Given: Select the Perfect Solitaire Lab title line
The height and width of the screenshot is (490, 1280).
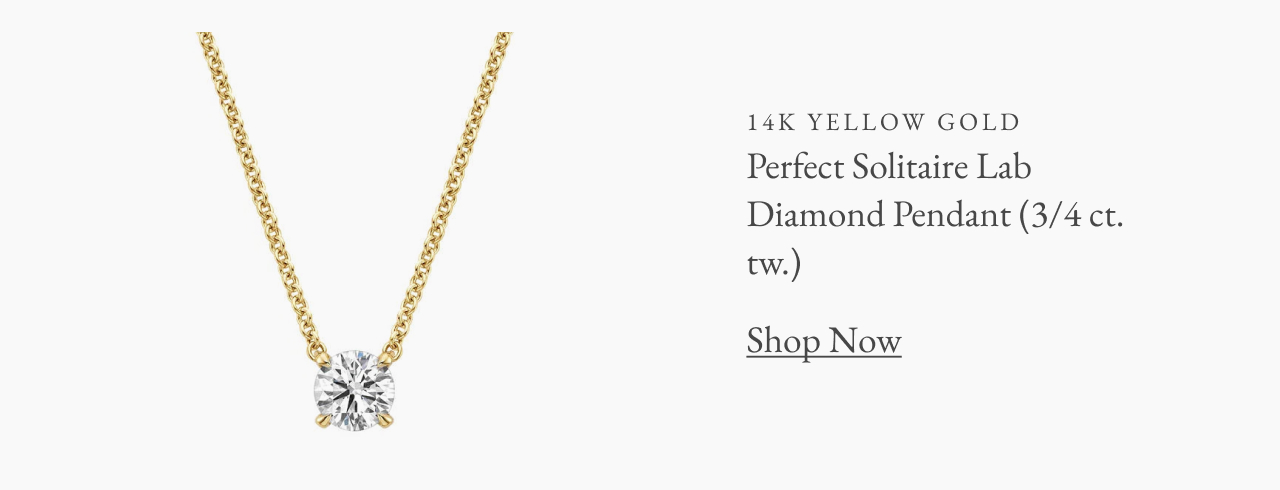Looking at the screenshot, I should tap(889, 167).
